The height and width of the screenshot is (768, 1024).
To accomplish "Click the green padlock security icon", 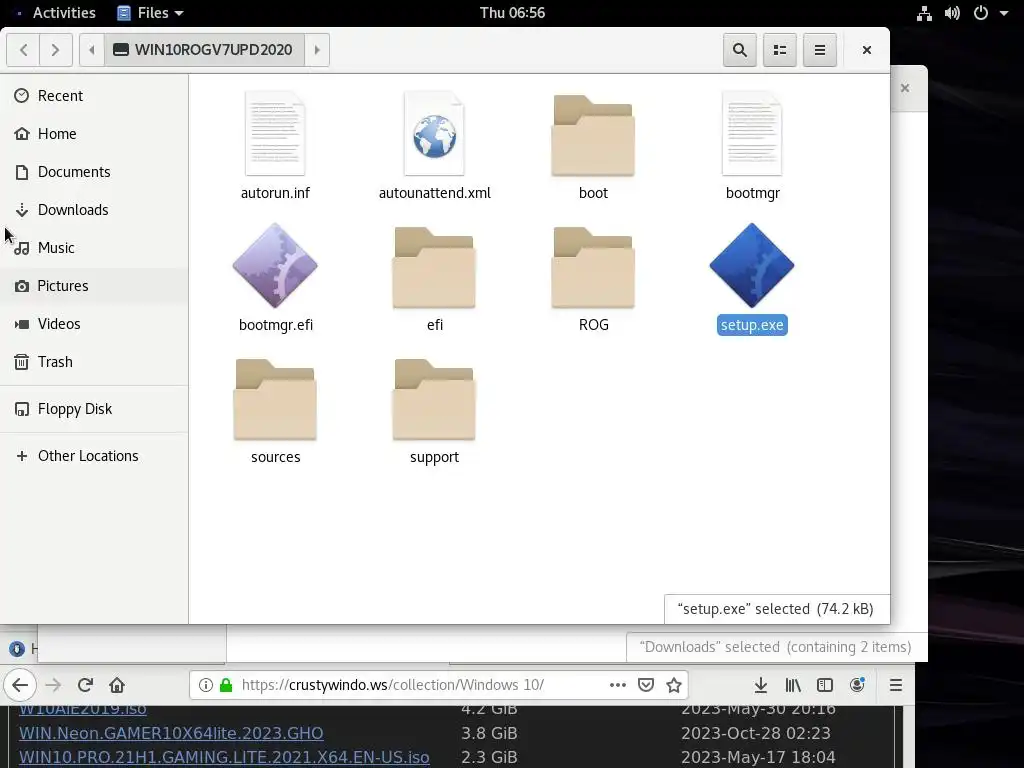I will (x=226, y=685).
